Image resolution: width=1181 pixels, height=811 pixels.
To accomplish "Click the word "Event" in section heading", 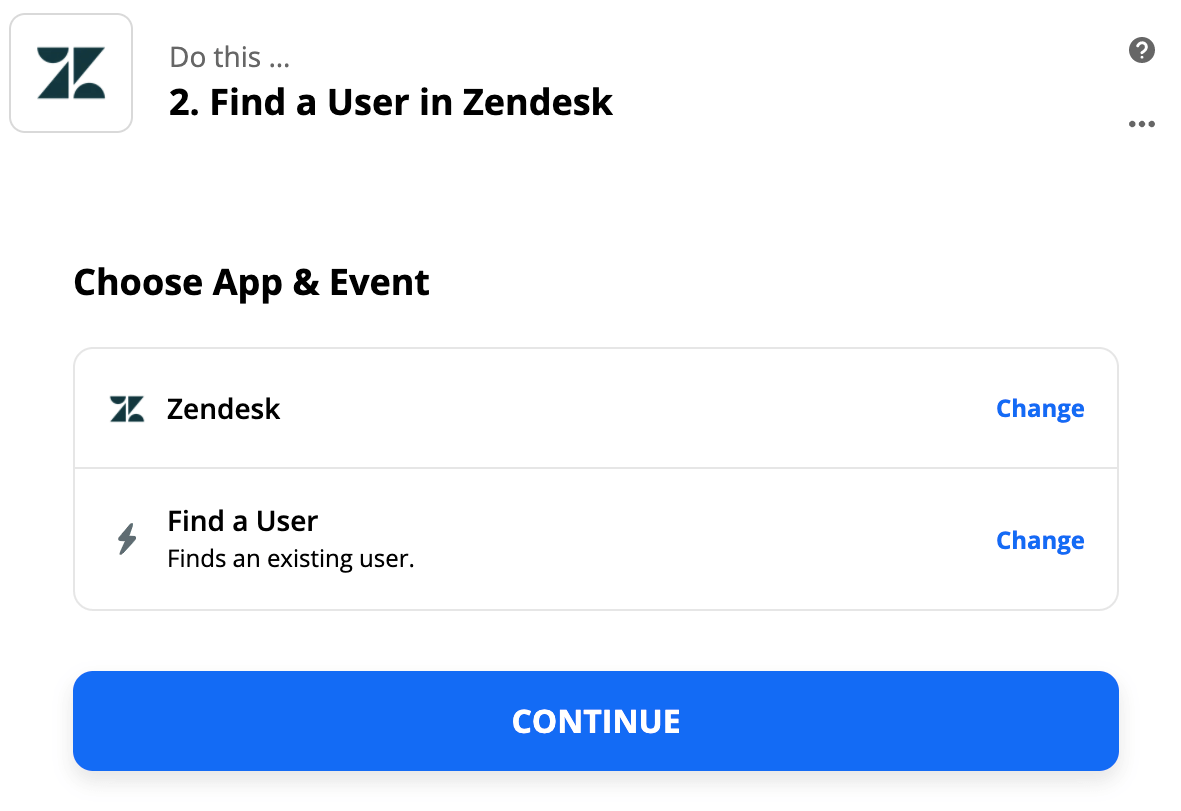I will tap(379, 283).
